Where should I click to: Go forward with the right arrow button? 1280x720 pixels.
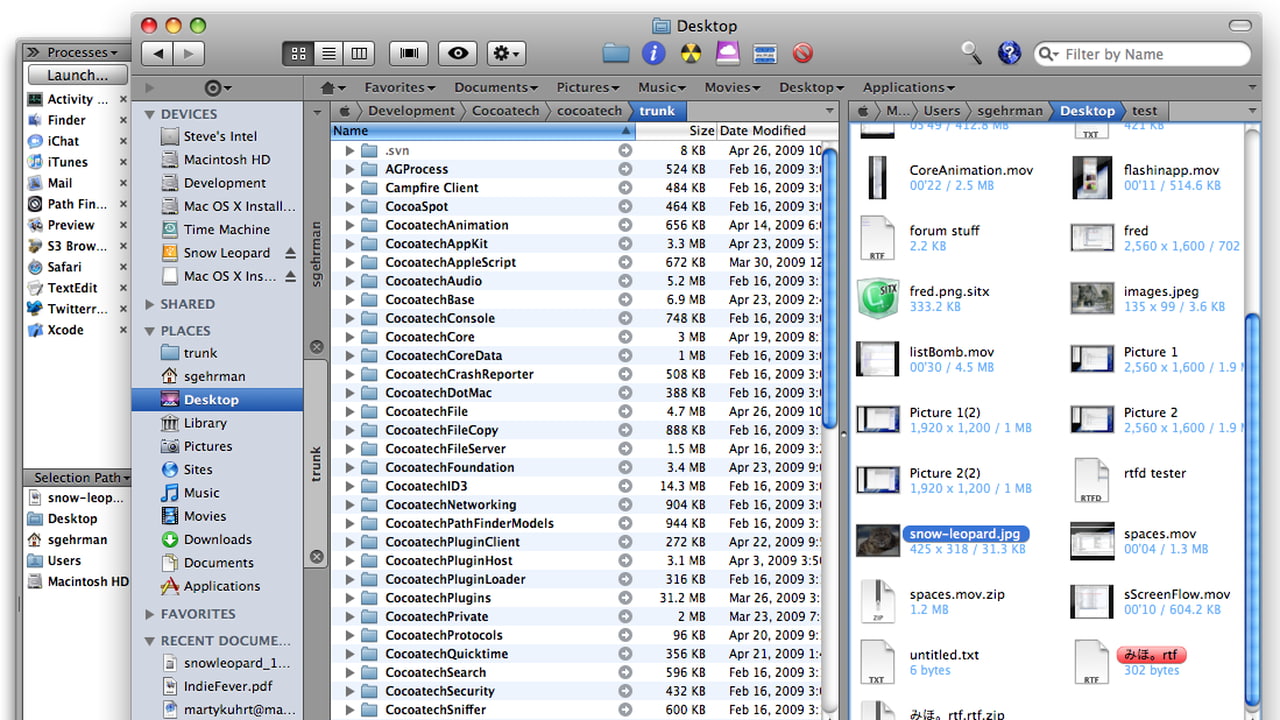[x=188, y=53]
